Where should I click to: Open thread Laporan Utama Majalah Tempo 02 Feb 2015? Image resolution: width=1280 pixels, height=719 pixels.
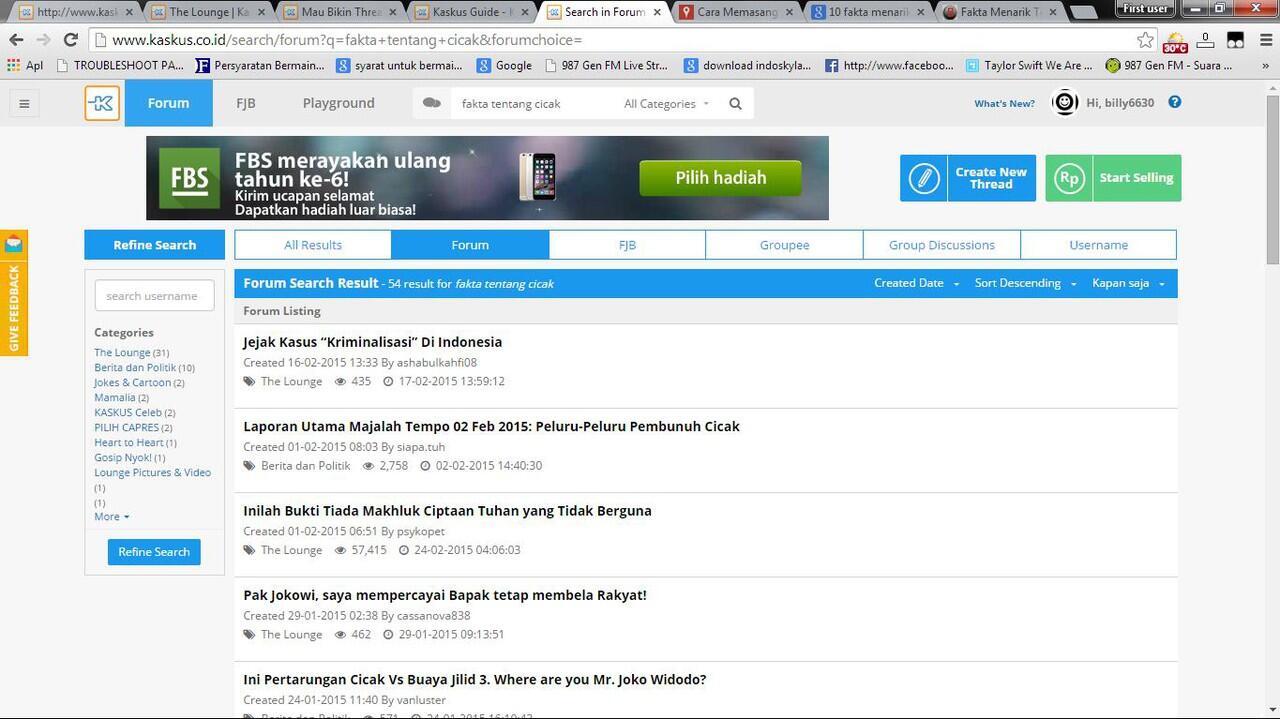pyautogui.click(x=491, y=426)
